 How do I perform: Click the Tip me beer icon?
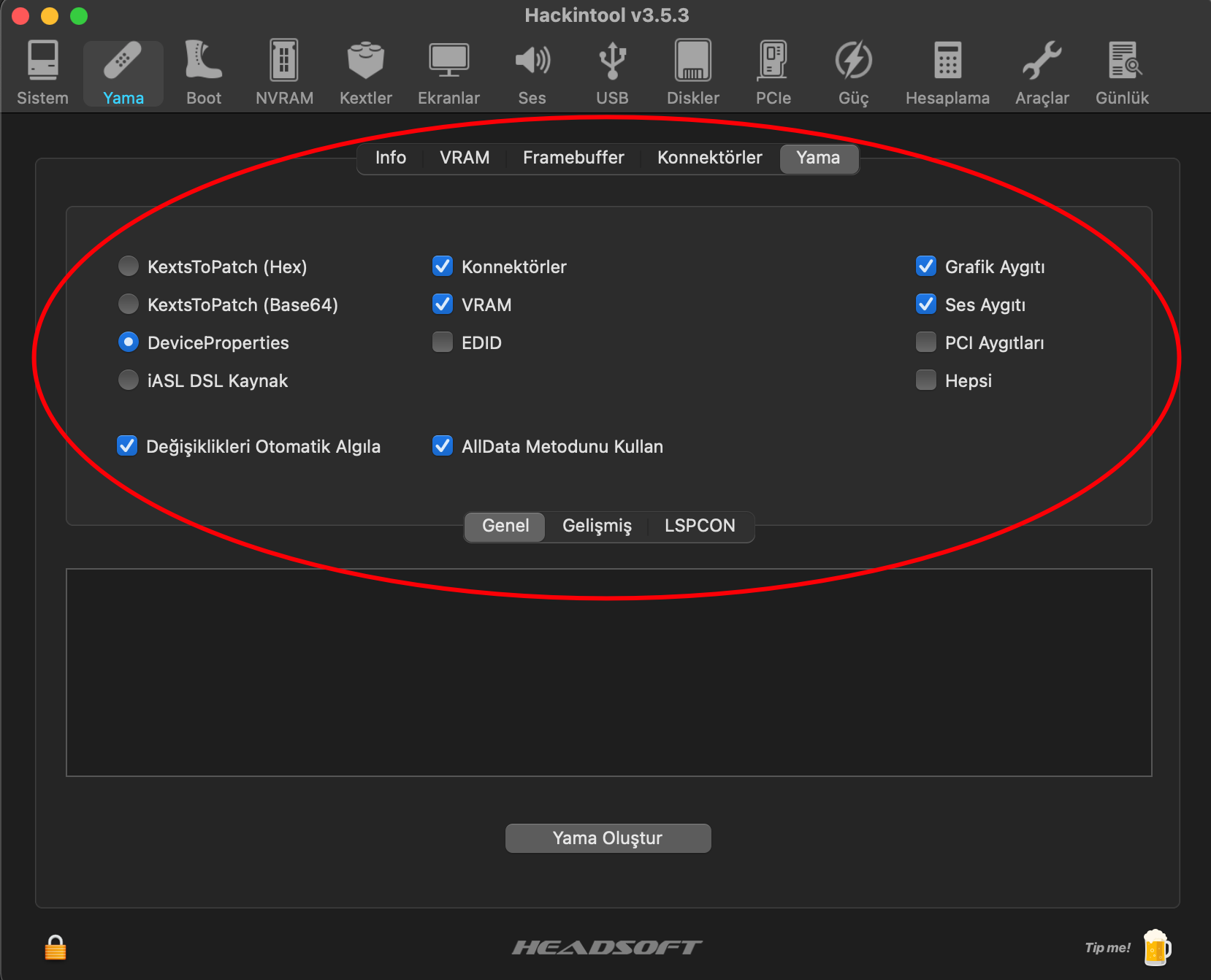1155,948
